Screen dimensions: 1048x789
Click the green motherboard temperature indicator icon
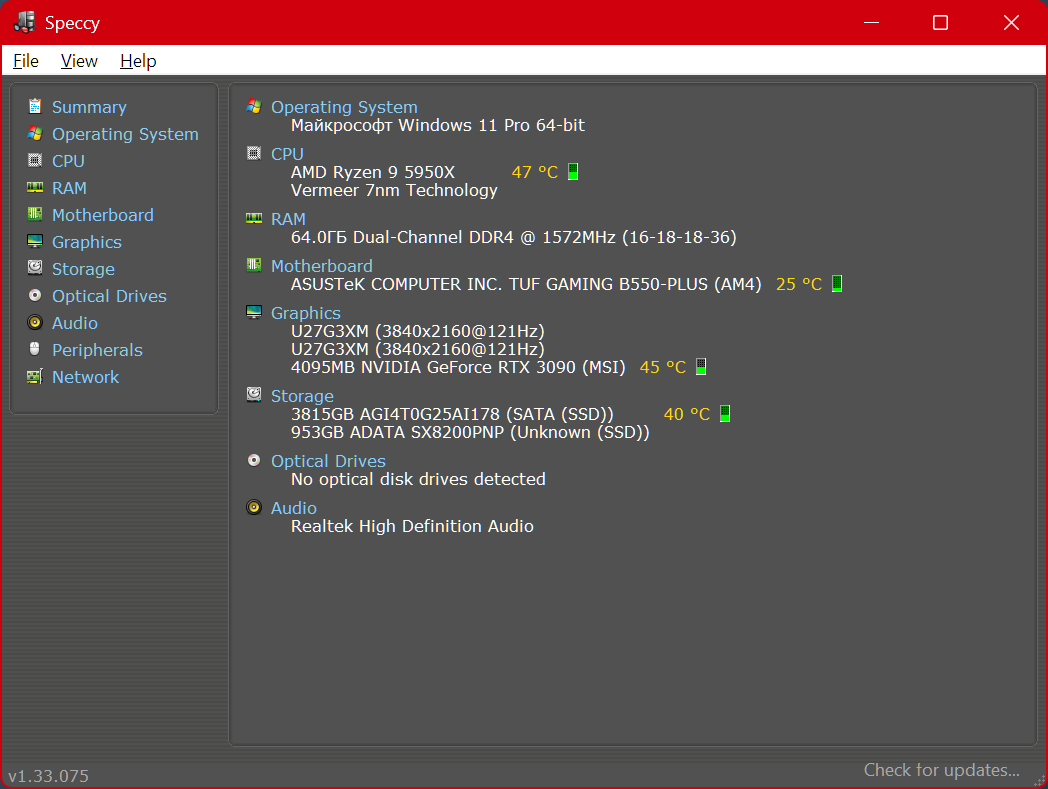click(x=837, y=284)
